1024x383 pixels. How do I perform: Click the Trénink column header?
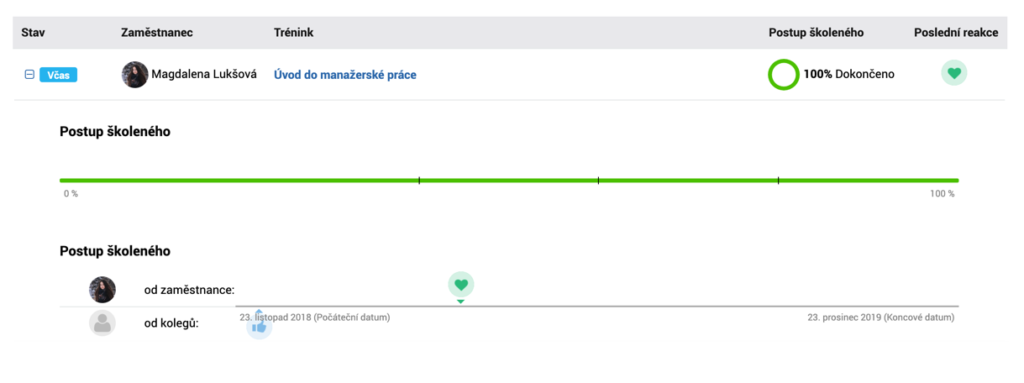click(293, 33)
